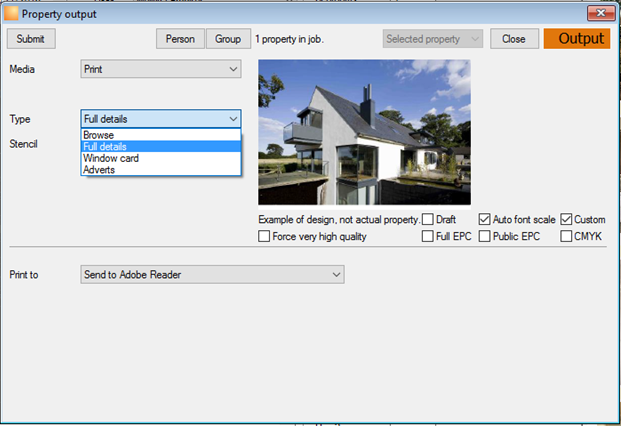
Task: Open the Media dropdown
Action: click(x=161, y=69)
